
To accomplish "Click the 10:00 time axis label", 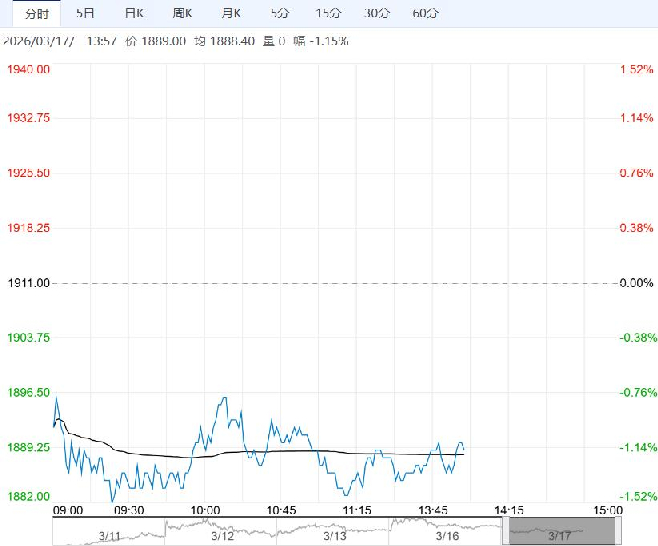I will click(204, 510).
